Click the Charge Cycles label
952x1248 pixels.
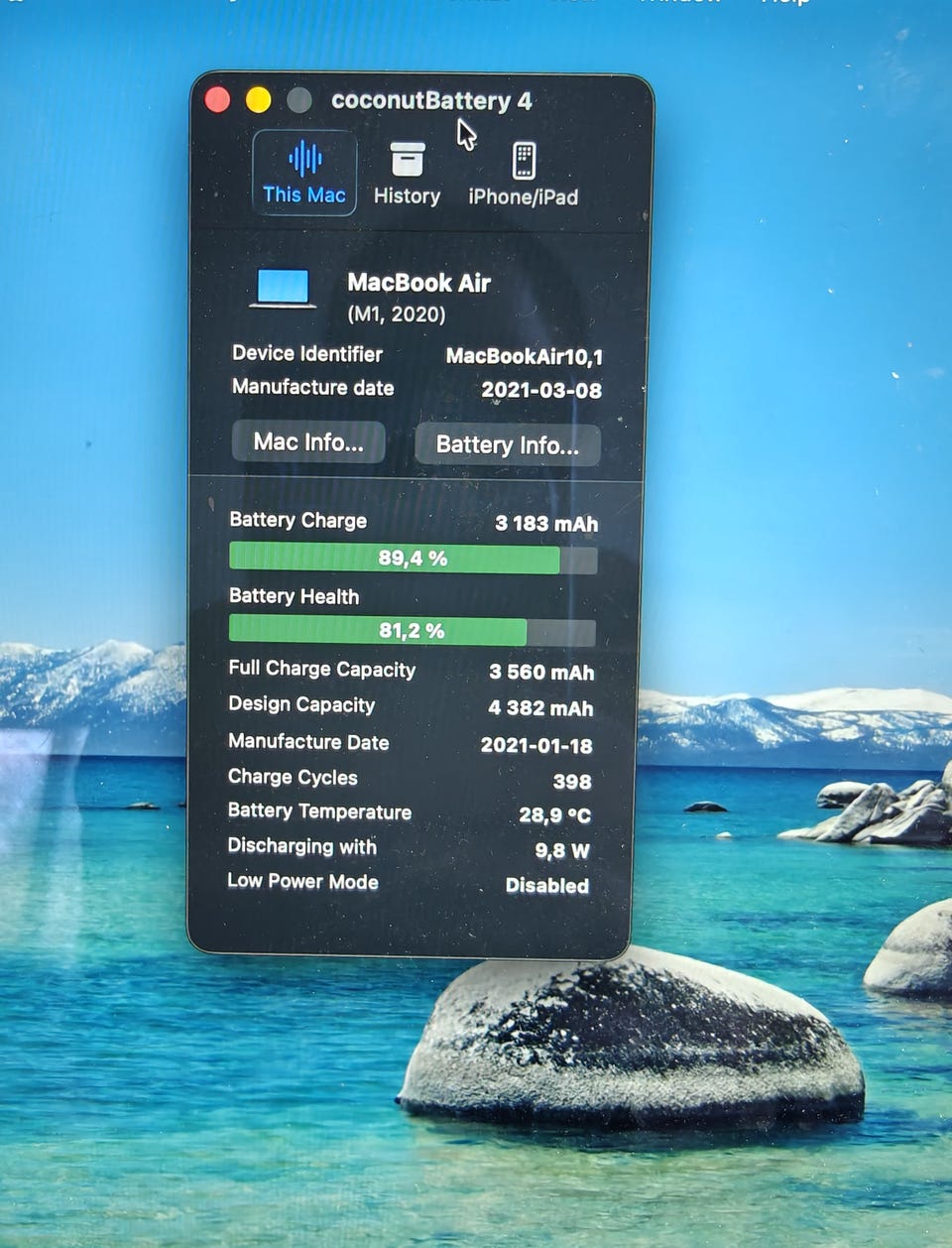click(x=293, y=777)
